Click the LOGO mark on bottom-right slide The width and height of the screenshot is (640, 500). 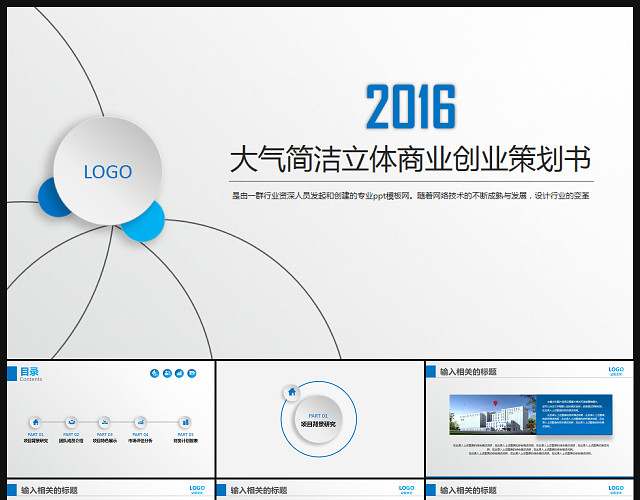click(616, 489)
